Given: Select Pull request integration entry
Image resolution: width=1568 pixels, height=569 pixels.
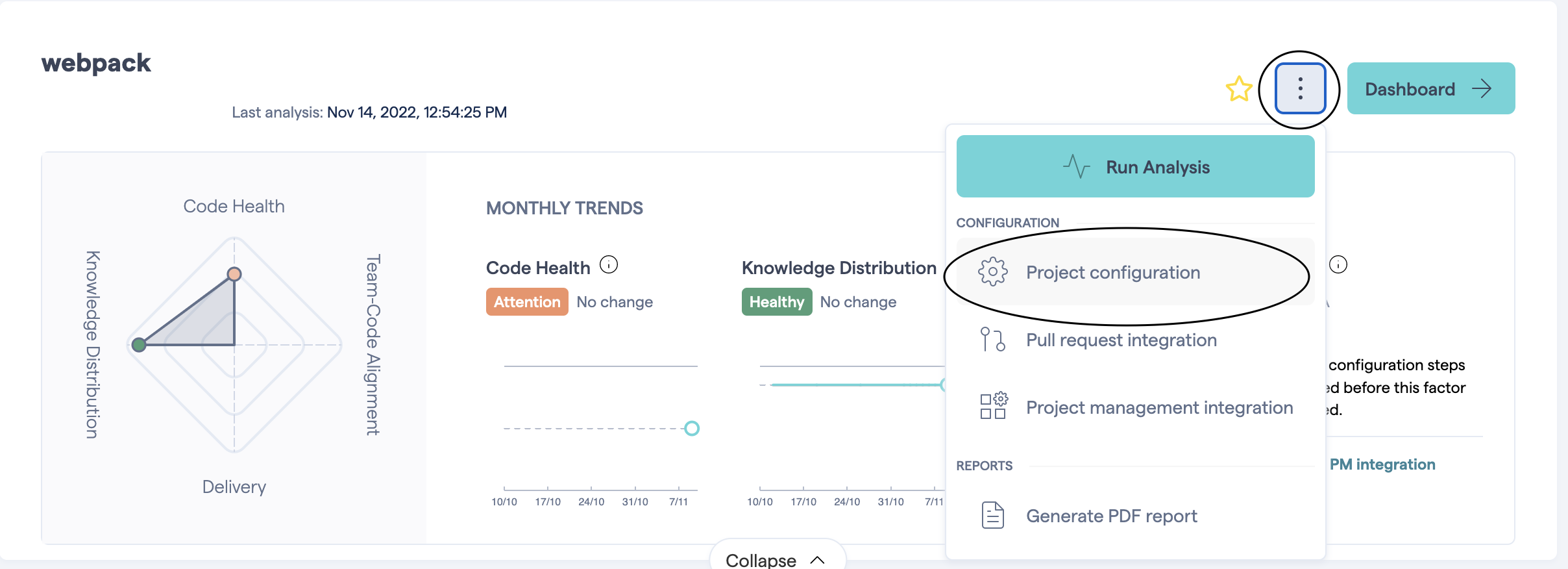Looking at the screenshot, I should [1121, 340].
